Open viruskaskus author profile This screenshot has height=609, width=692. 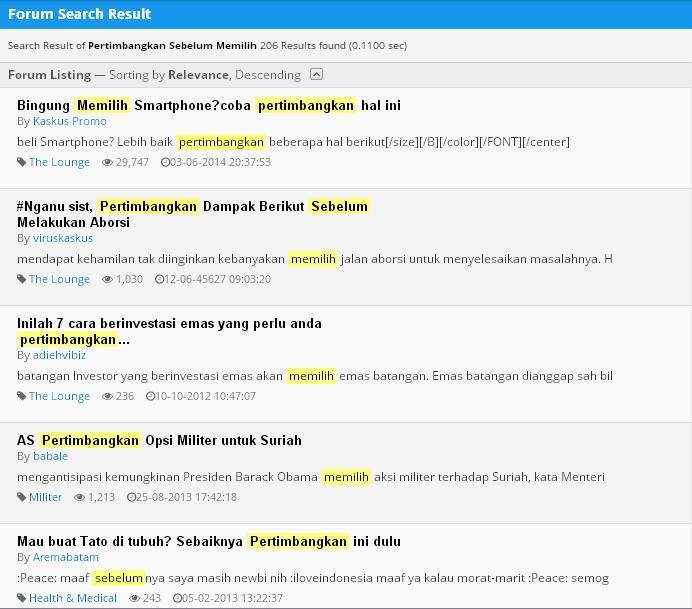(63, 238)
